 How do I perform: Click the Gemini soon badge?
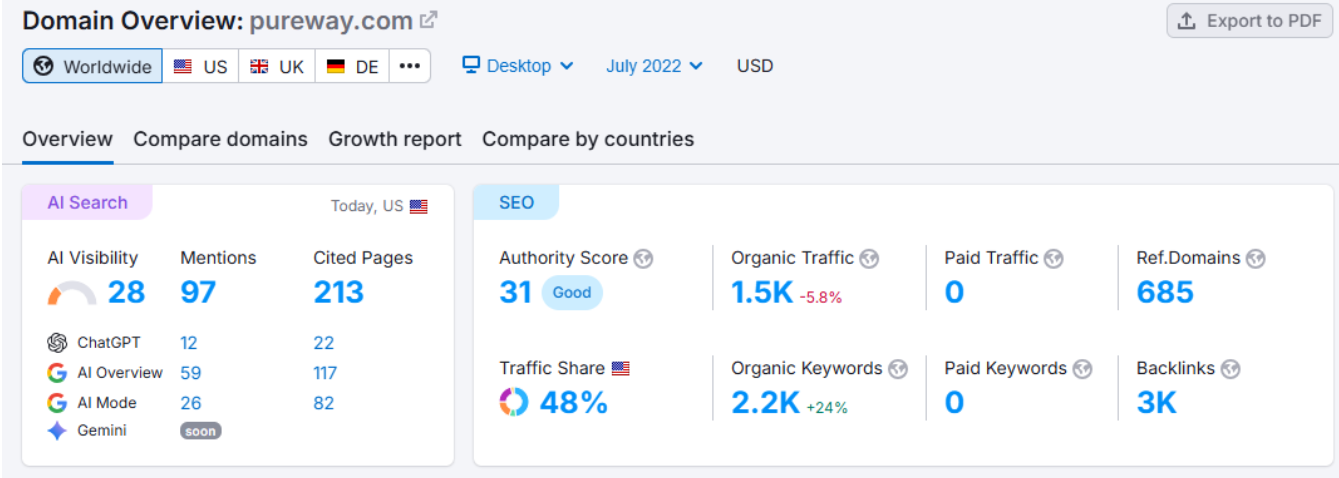tap(201, 431)
